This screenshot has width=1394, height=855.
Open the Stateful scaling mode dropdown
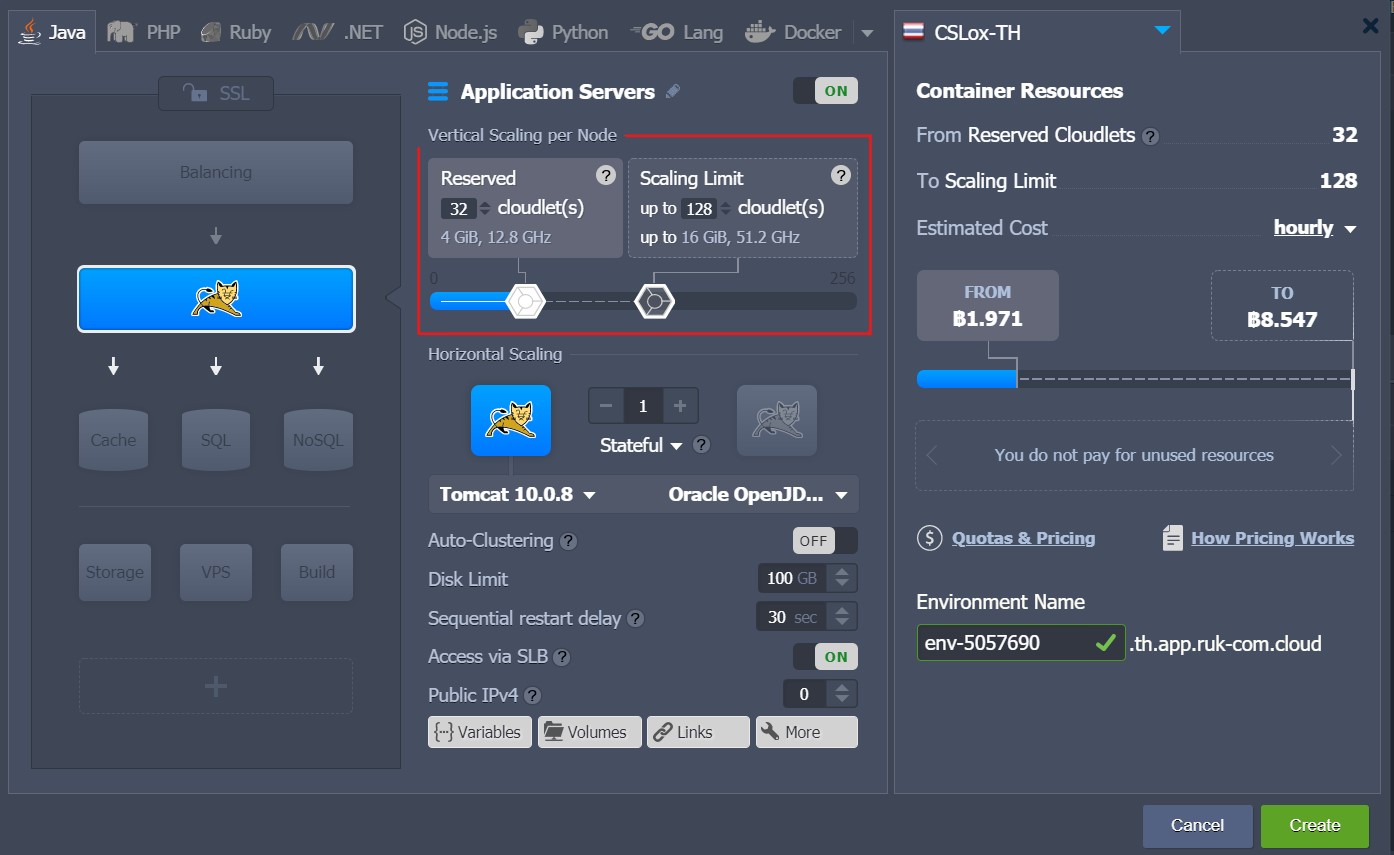641,445
